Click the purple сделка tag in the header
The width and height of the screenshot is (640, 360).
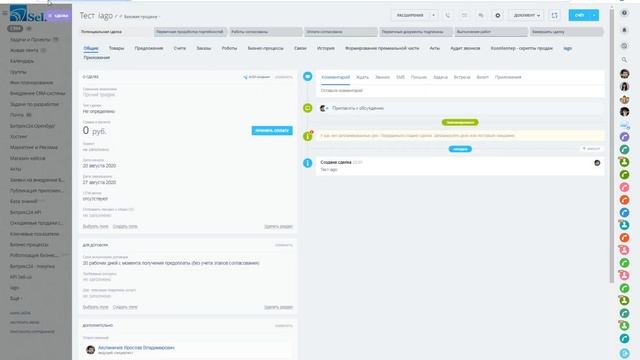tap(58, 16)
